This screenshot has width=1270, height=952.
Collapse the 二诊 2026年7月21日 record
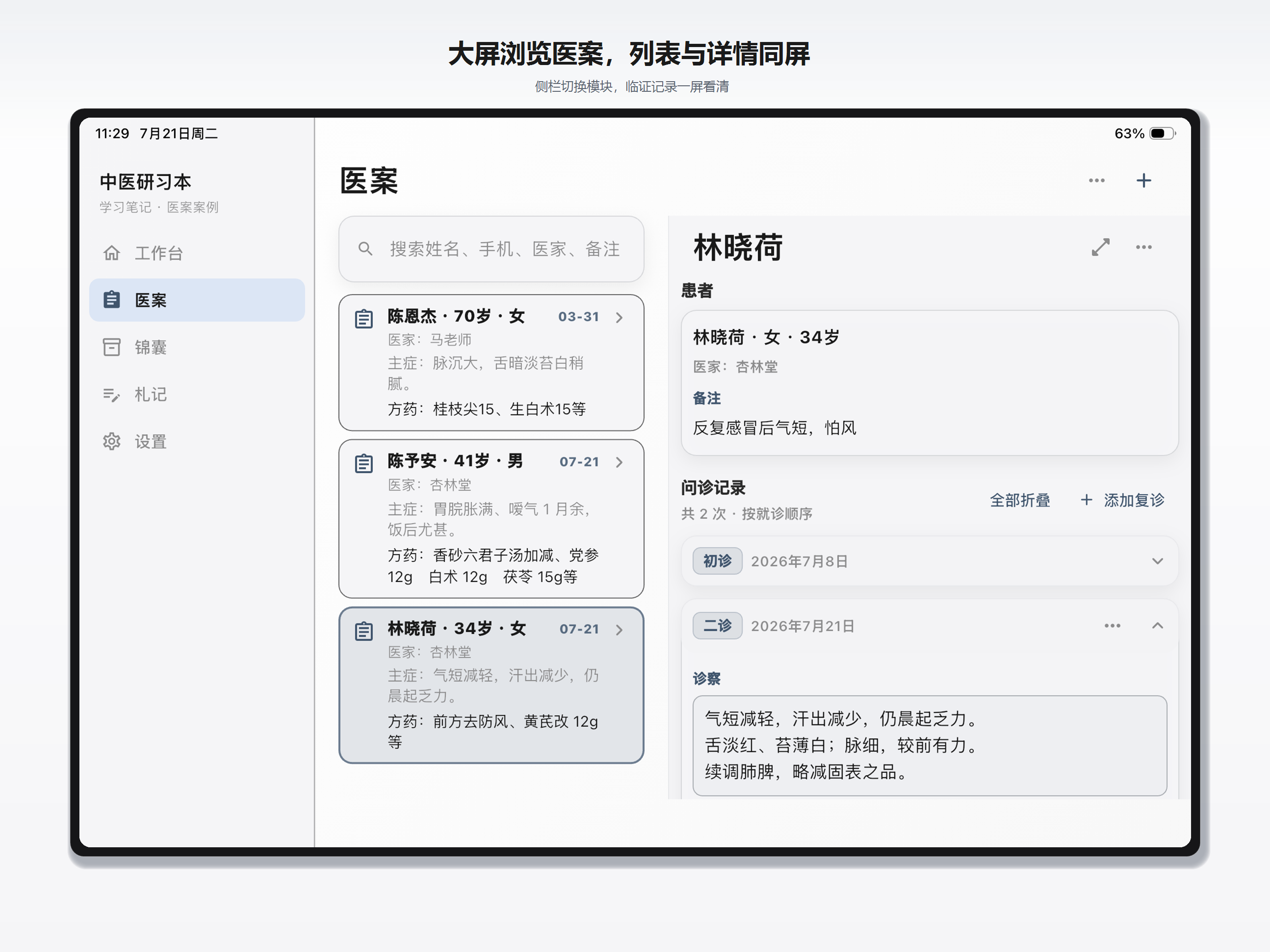(x=1157, y=625)
